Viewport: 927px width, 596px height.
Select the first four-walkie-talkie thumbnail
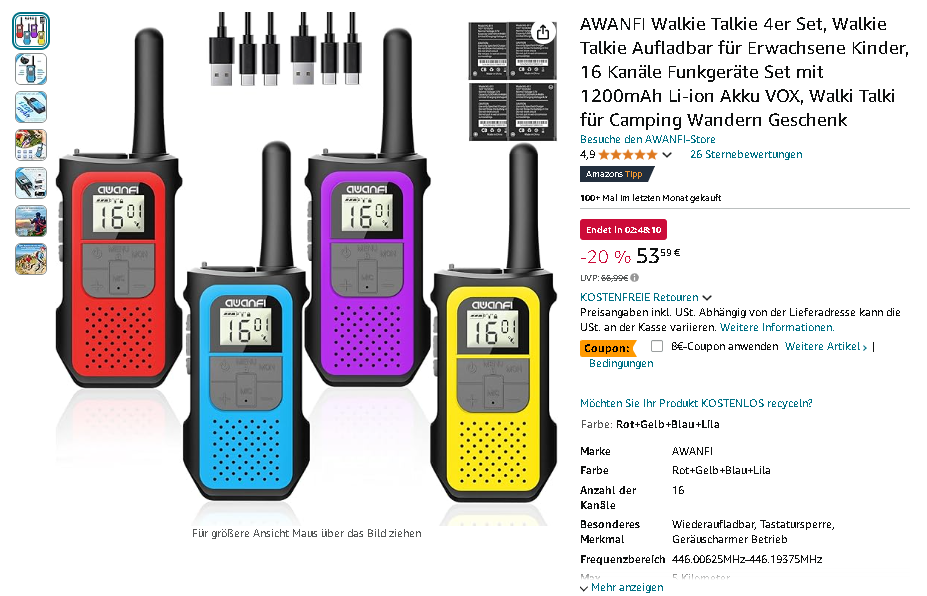click(x=31, y=31)
